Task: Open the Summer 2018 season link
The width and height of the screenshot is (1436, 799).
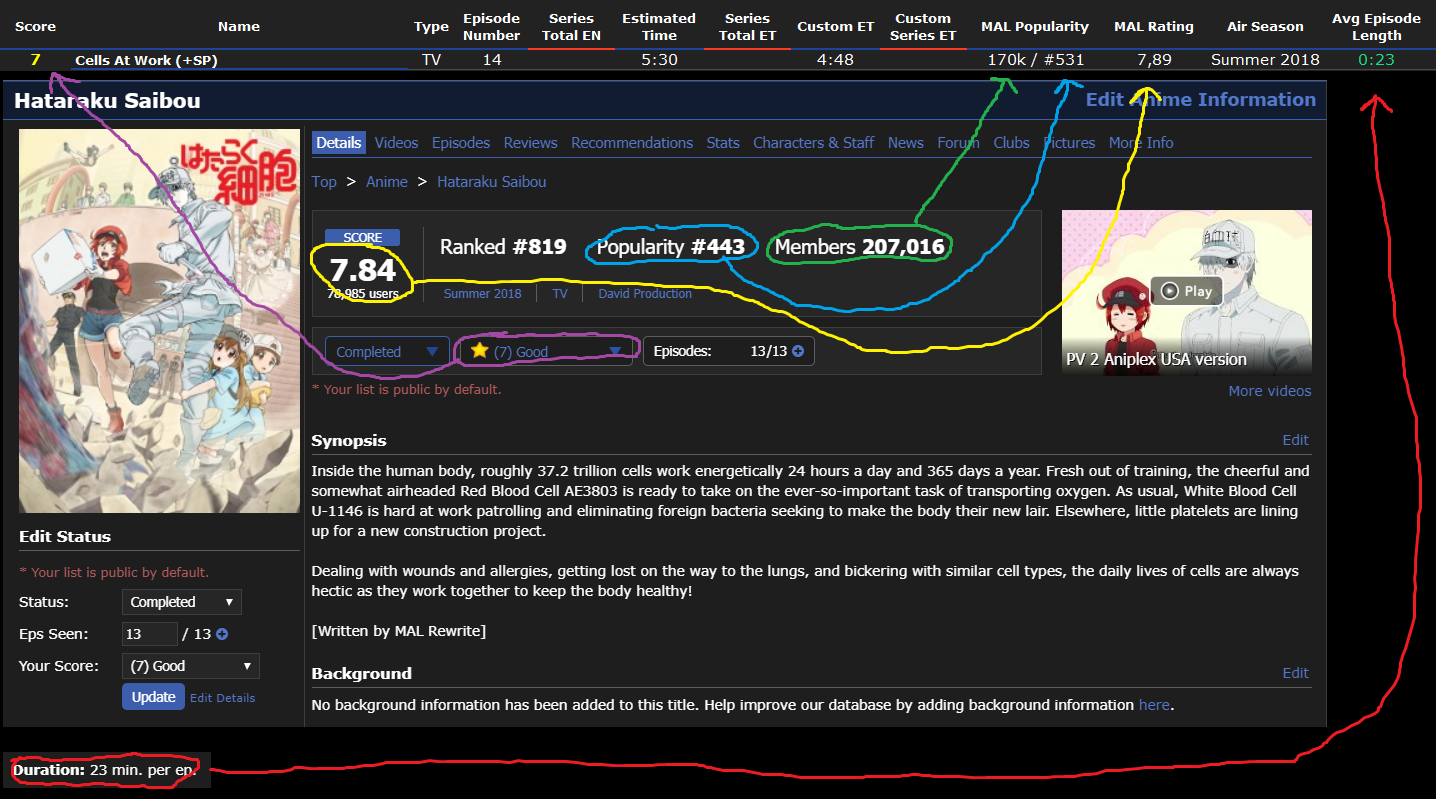Action: click(482, 294)
